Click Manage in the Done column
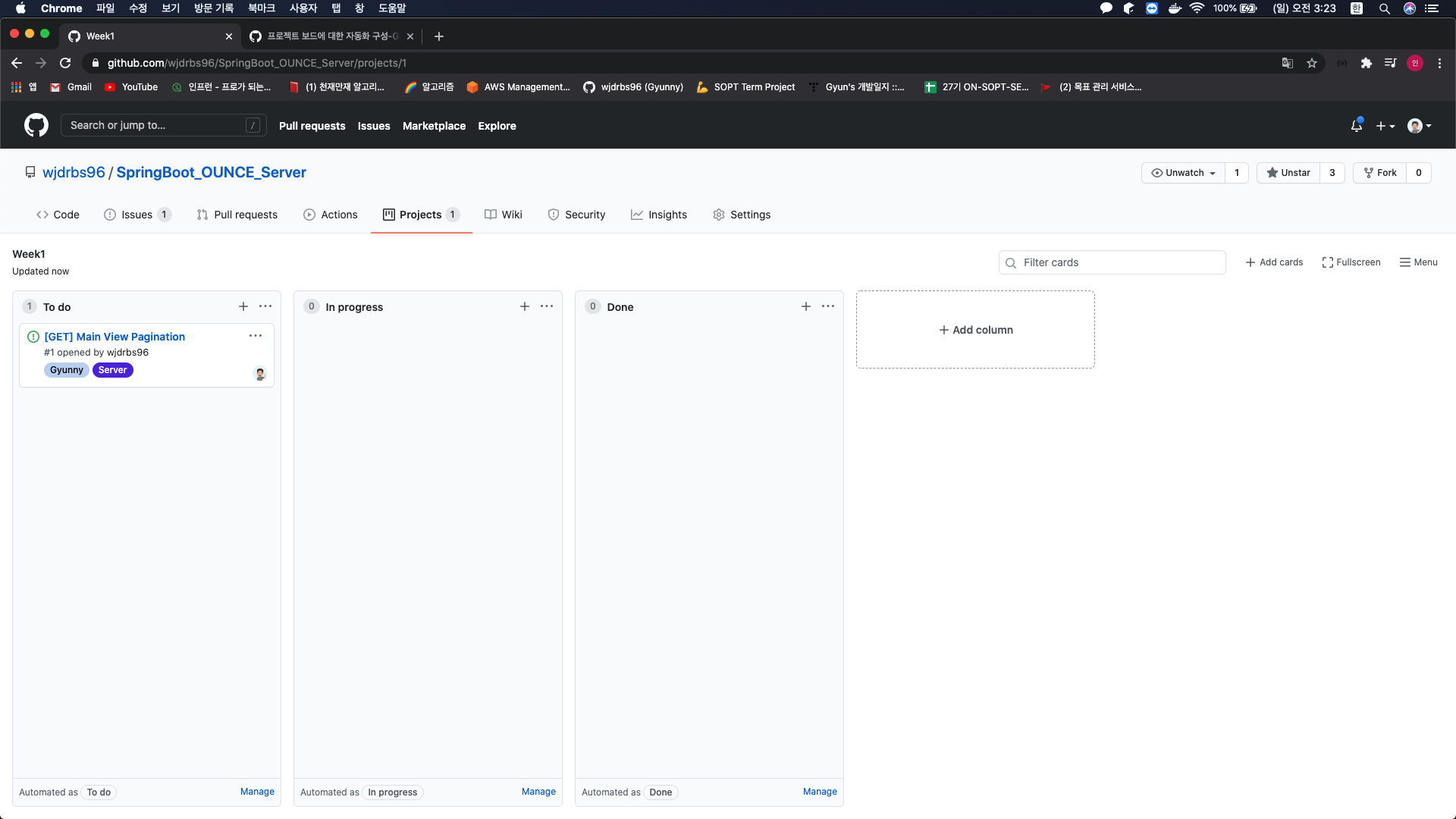This screenshot has width=1456, height=819. 820,792
